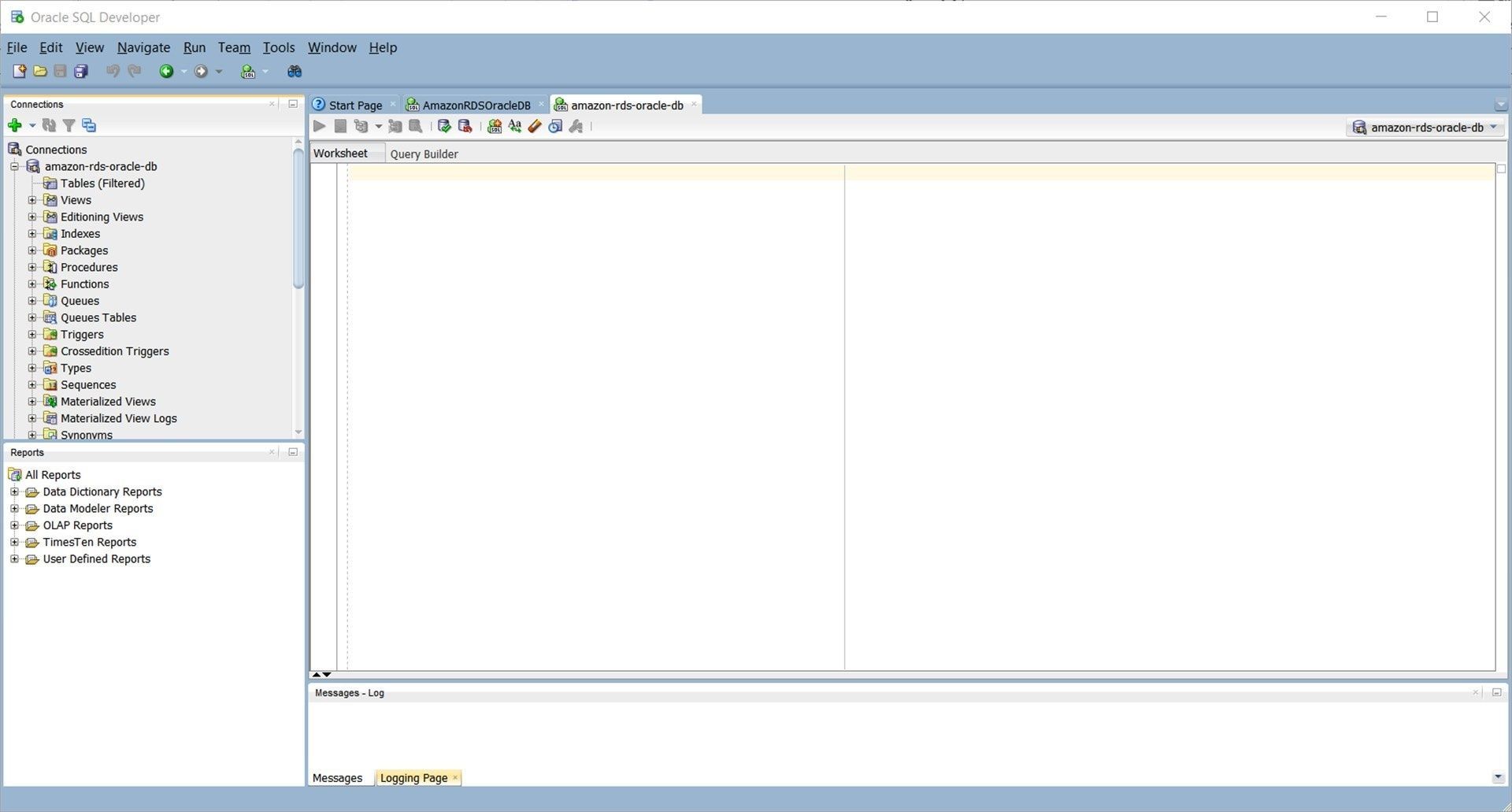
Task: Switch to the Start Page tab
Action: click(x=354, y=105)
